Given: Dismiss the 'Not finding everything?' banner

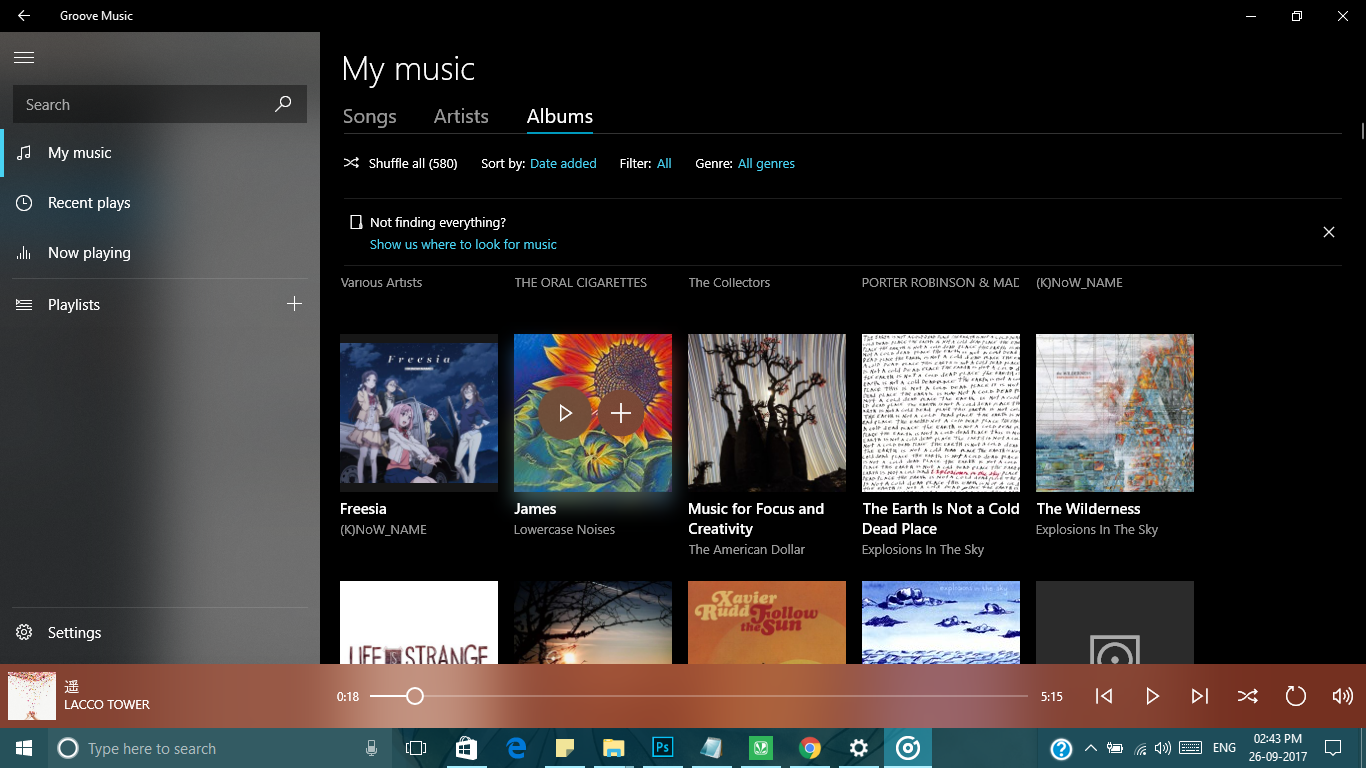Looking at the screenshot, I should click(1329, 232).
